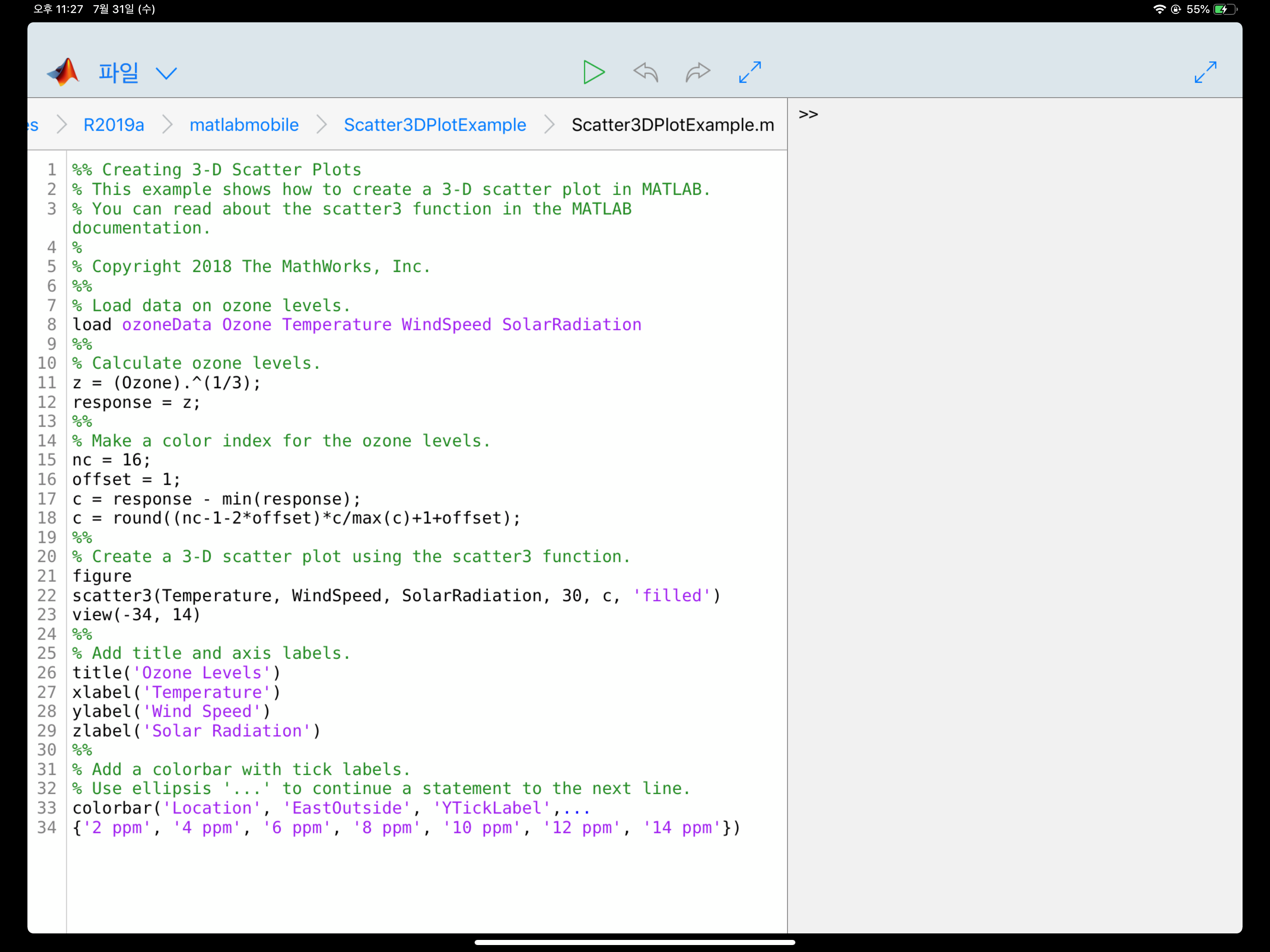Expand the dropdown chevron next to 파일
This screenshot has width=1270, height=952.
point(166,73)
